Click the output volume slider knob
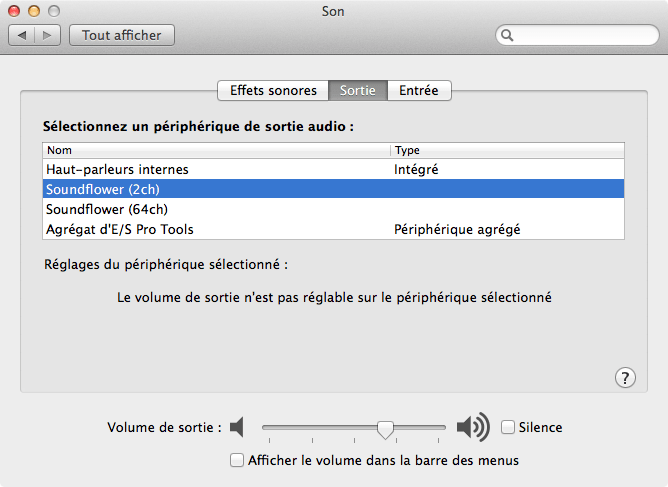Screen dimensions: 668x487 click(x=385, y=429)
